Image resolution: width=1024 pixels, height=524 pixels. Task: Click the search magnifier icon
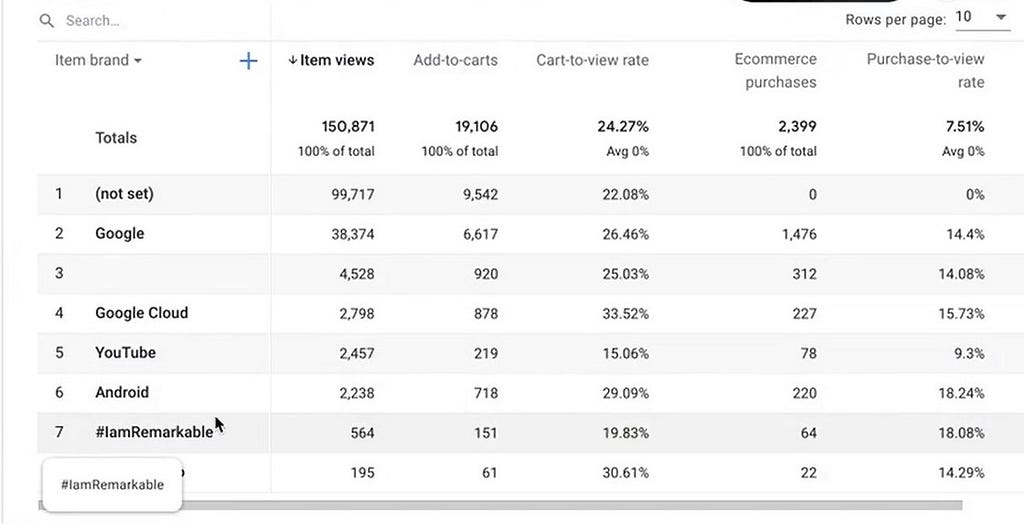pyautogui.click(x=46, y=21)
